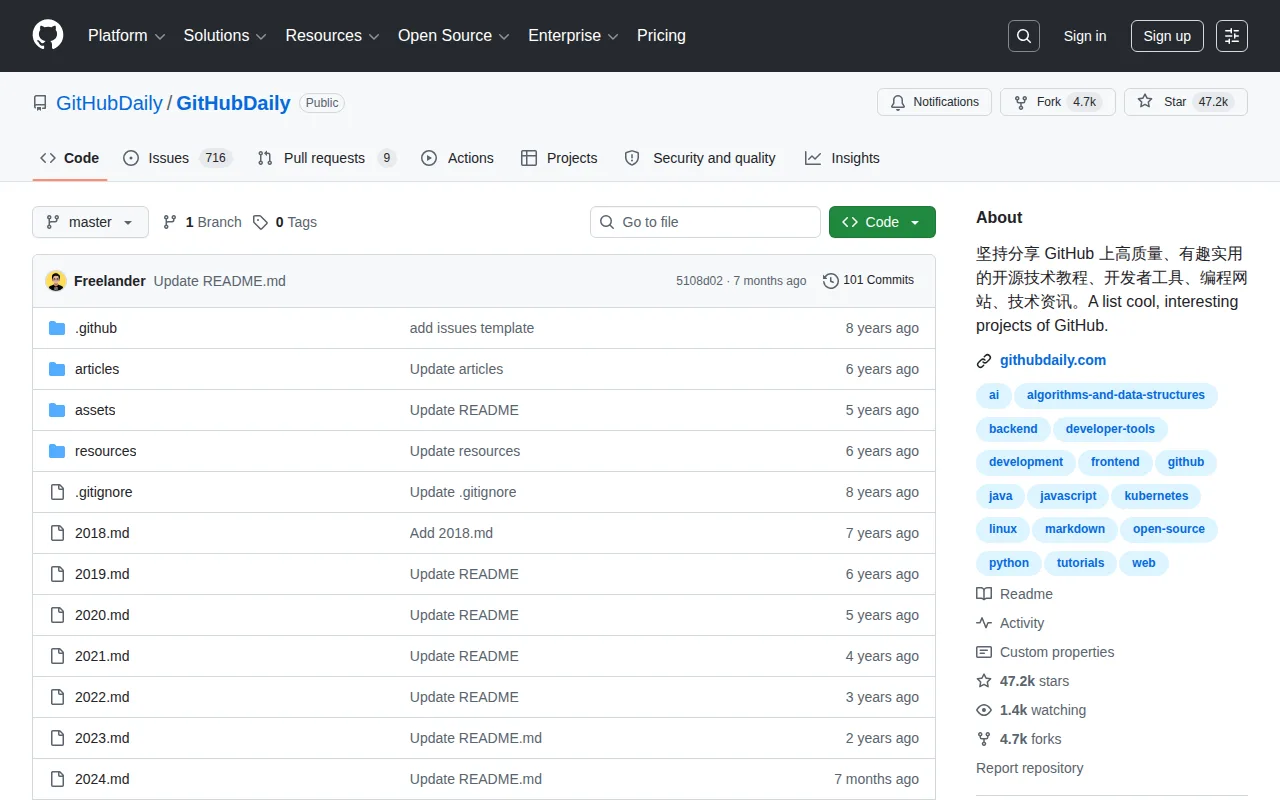The image size is (1280, 800).
Task: Select the python topic tag
Action: pos(1009,563)
